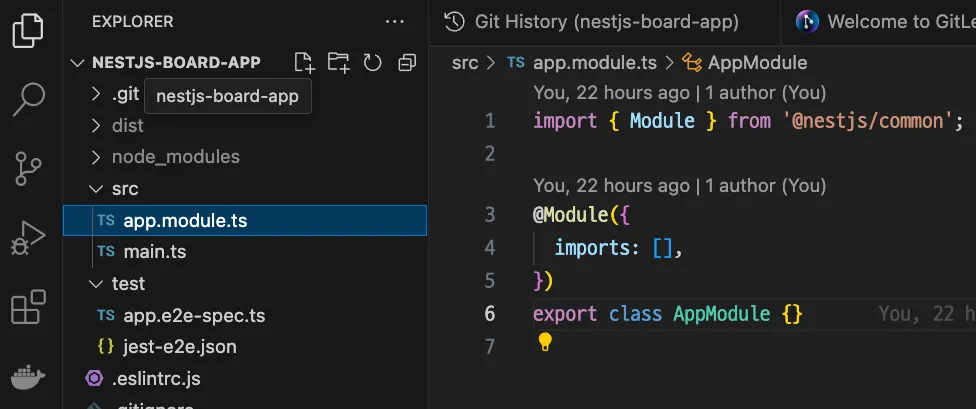
Task: Create a new file in NESTJS-BOARD-APP
Action: pyautogui.click(x=304, y=62)
